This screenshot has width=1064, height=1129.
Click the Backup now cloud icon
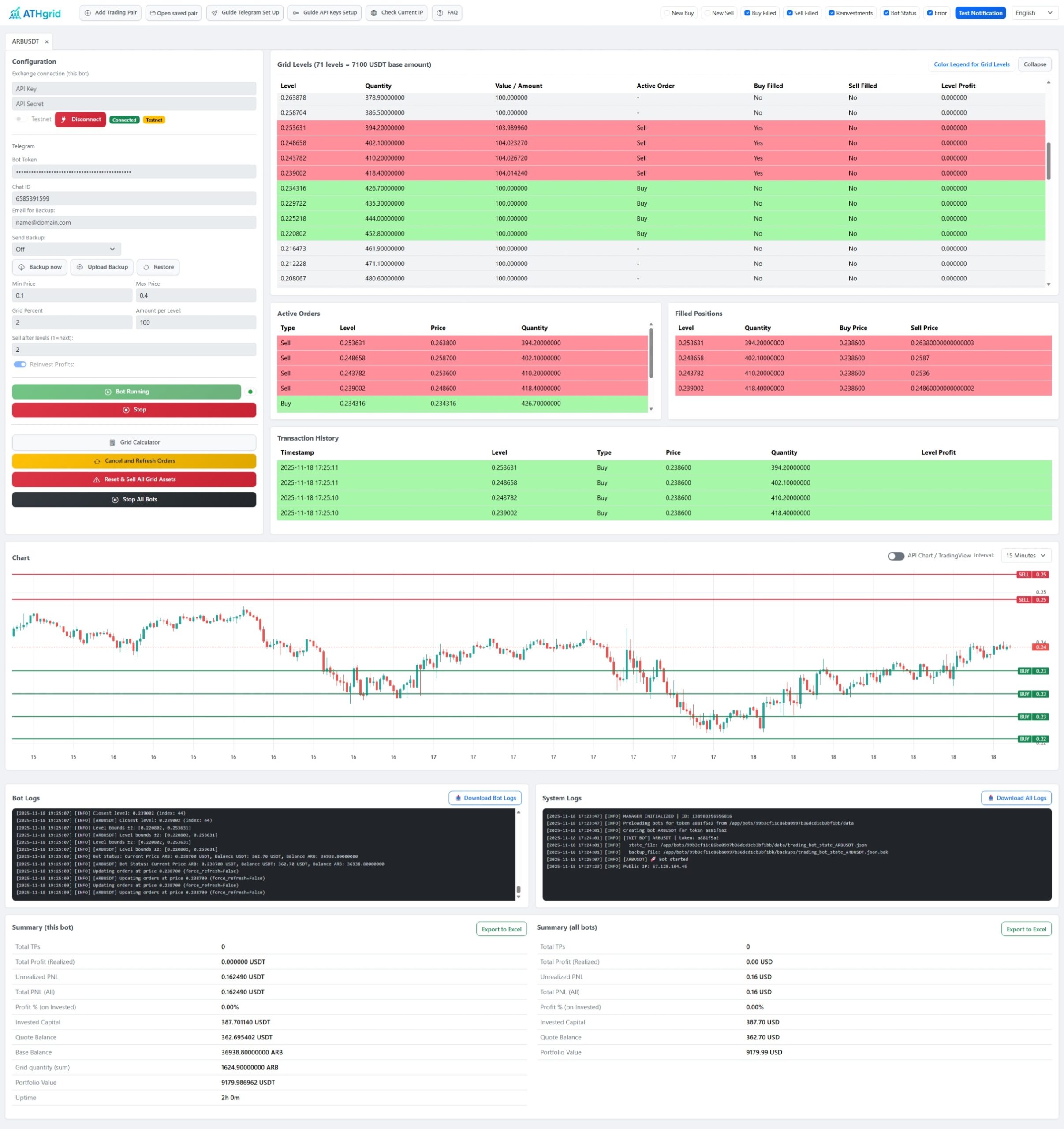pos(22,267)
